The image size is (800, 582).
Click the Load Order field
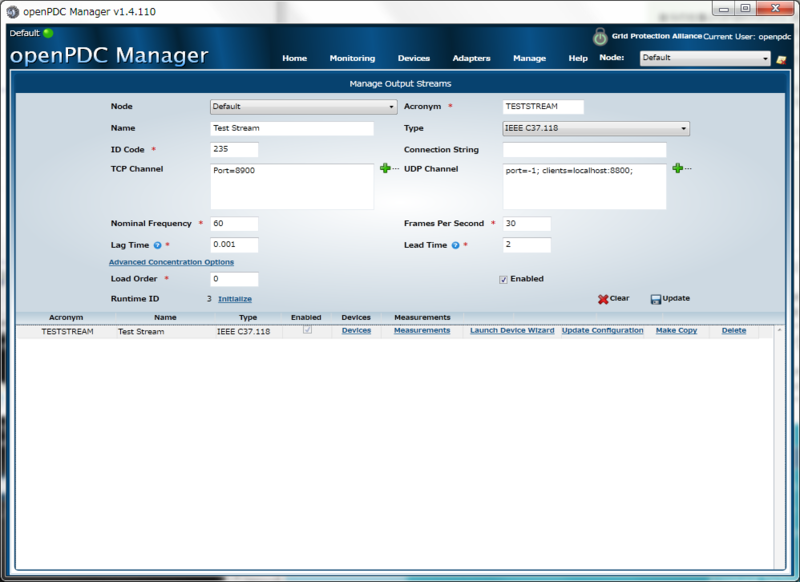click(234, 279)
